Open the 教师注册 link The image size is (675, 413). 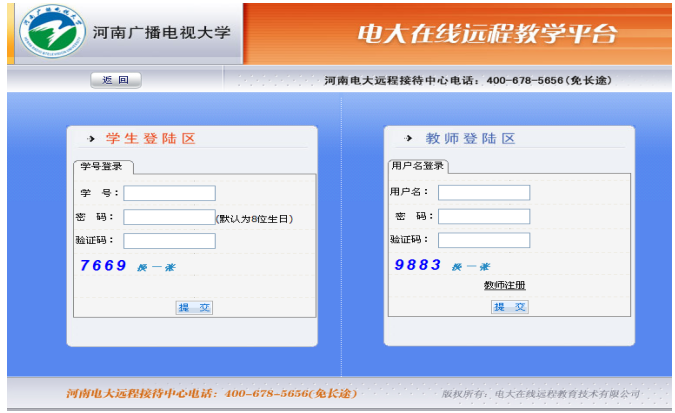tap(505, 285)
